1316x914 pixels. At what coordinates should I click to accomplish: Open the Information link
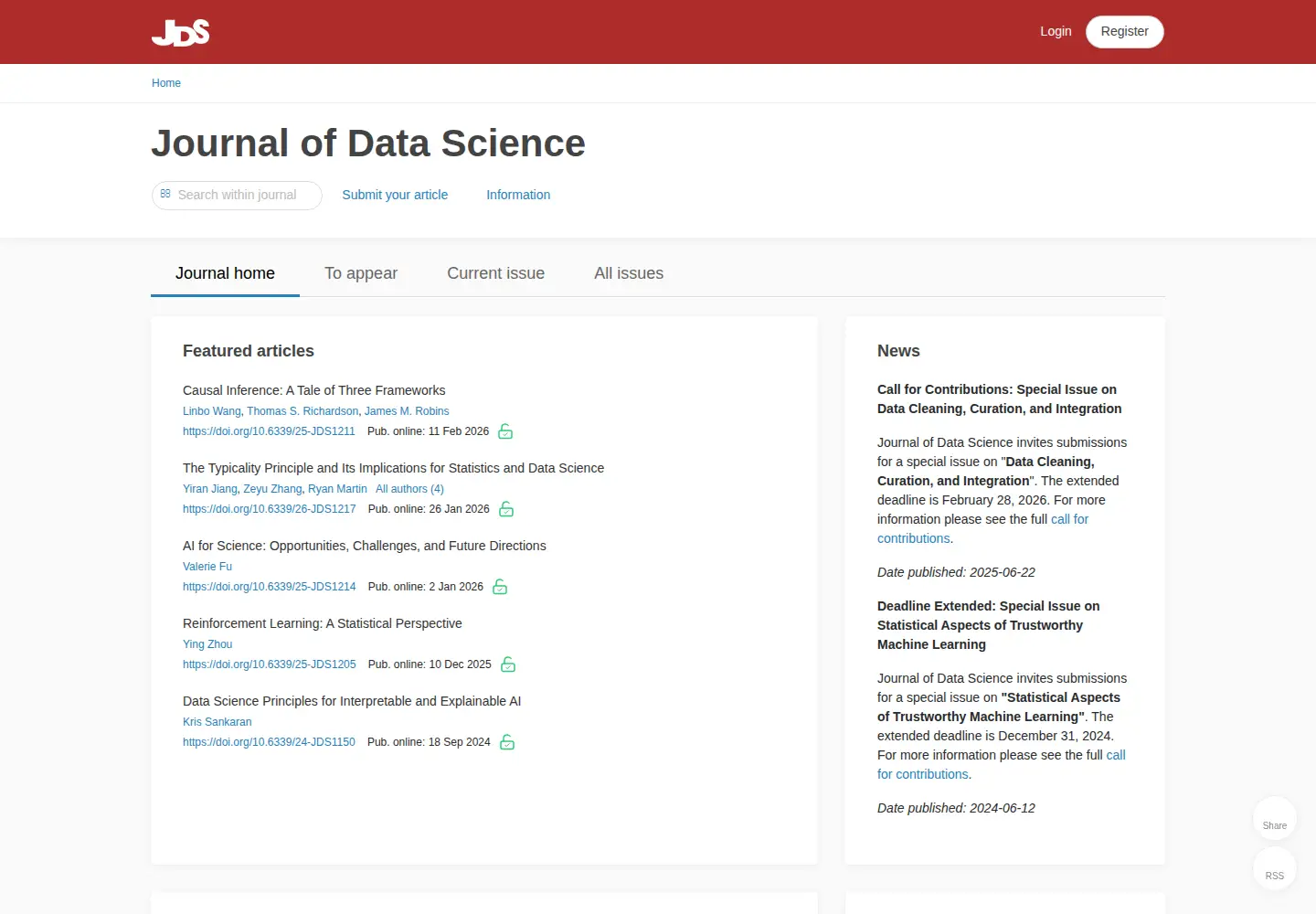click(x=518, y=195)
